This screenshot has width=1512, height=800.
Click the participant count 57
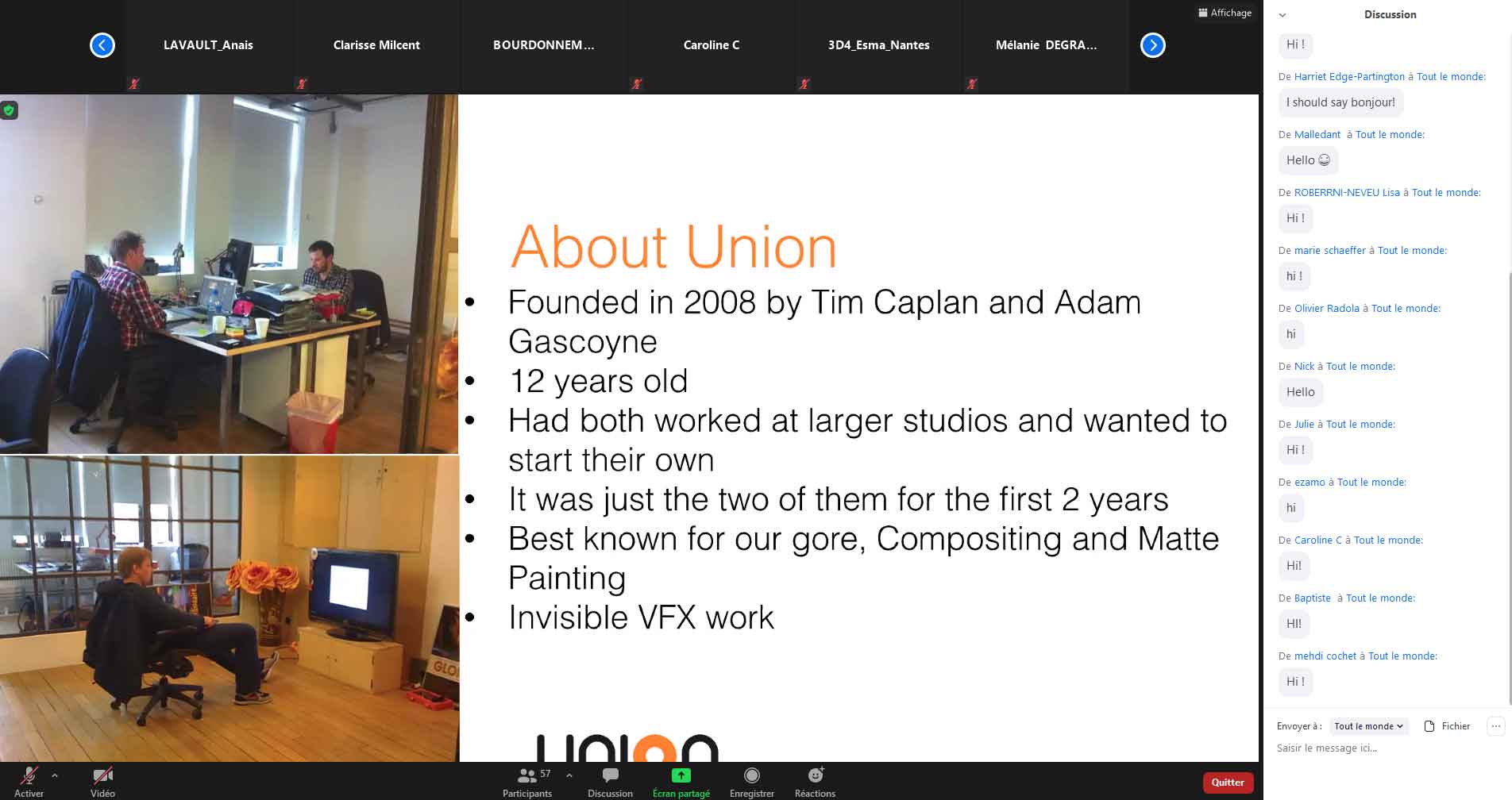(546, 773)
